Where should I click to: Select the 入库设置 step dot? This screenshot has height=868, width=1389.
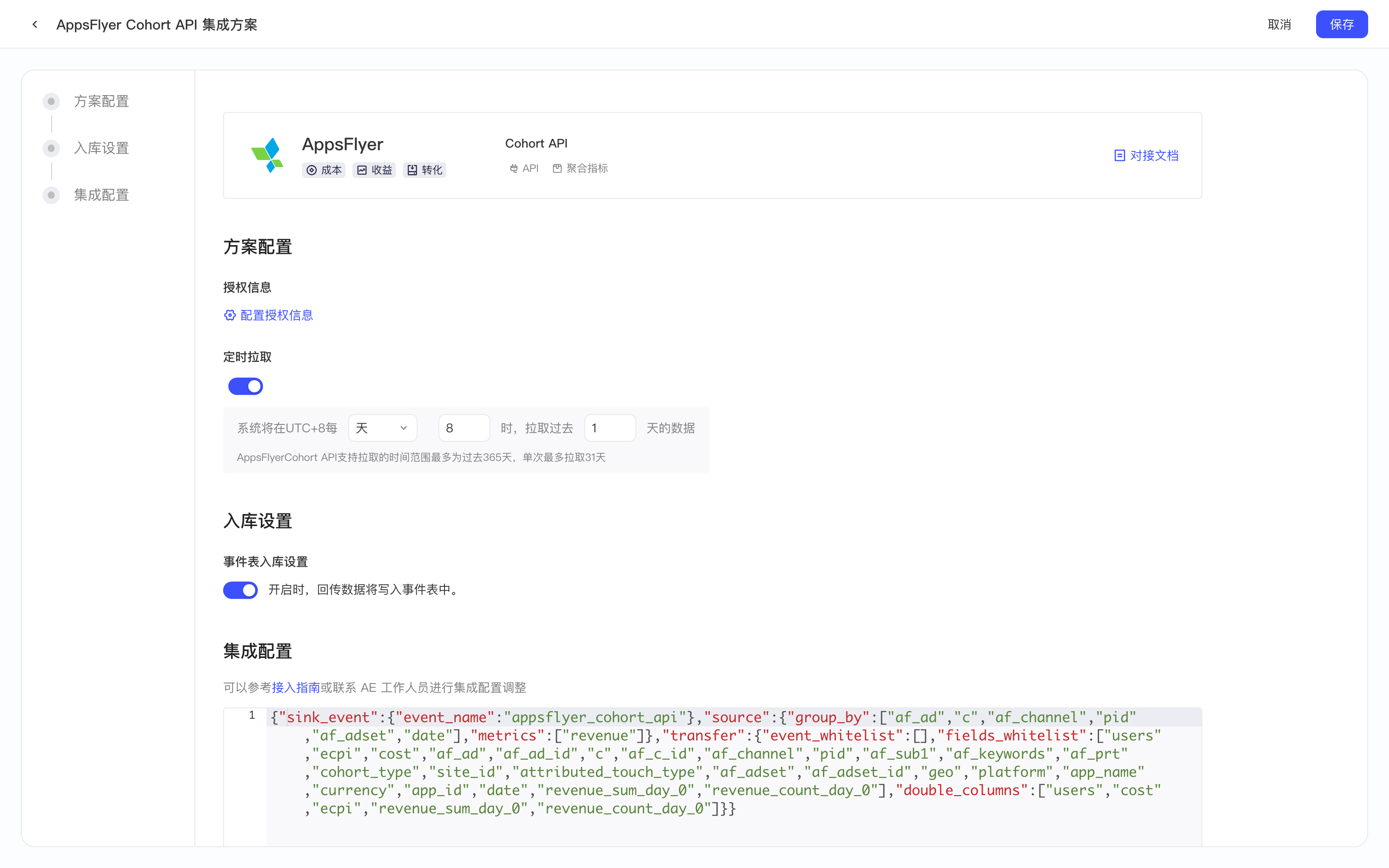pyautogui.click(x=51, y=148)
